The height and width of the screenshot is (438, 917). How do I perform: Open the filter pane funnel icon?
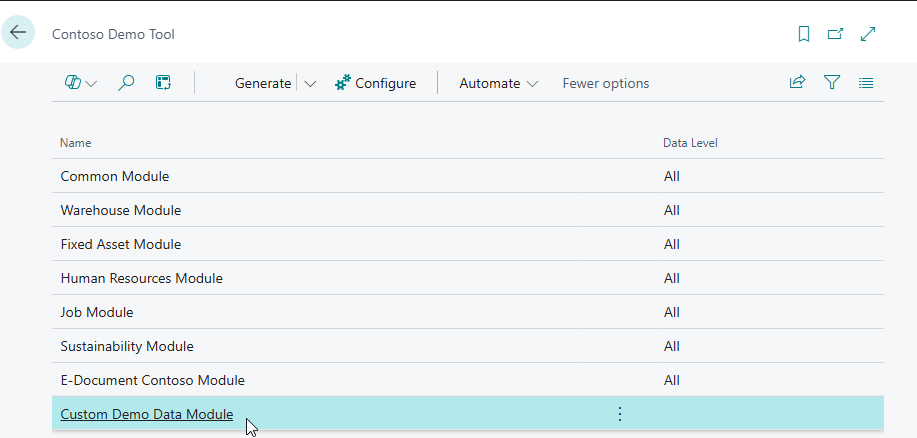[x=832, y=82]
